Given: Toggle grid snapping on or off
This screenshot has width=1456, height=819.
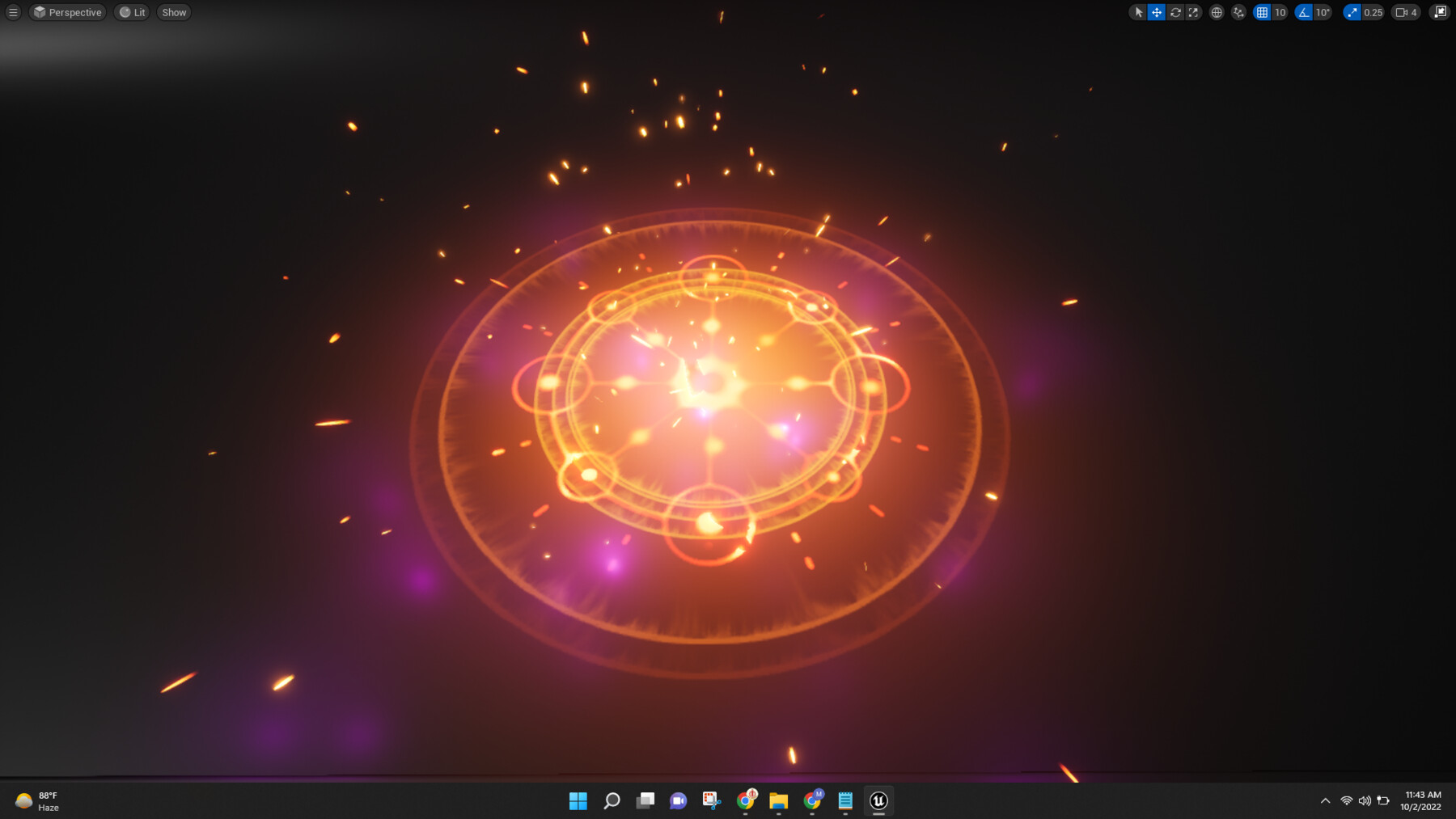Looking at the screenshot, I should click(x=1262, y=12).
